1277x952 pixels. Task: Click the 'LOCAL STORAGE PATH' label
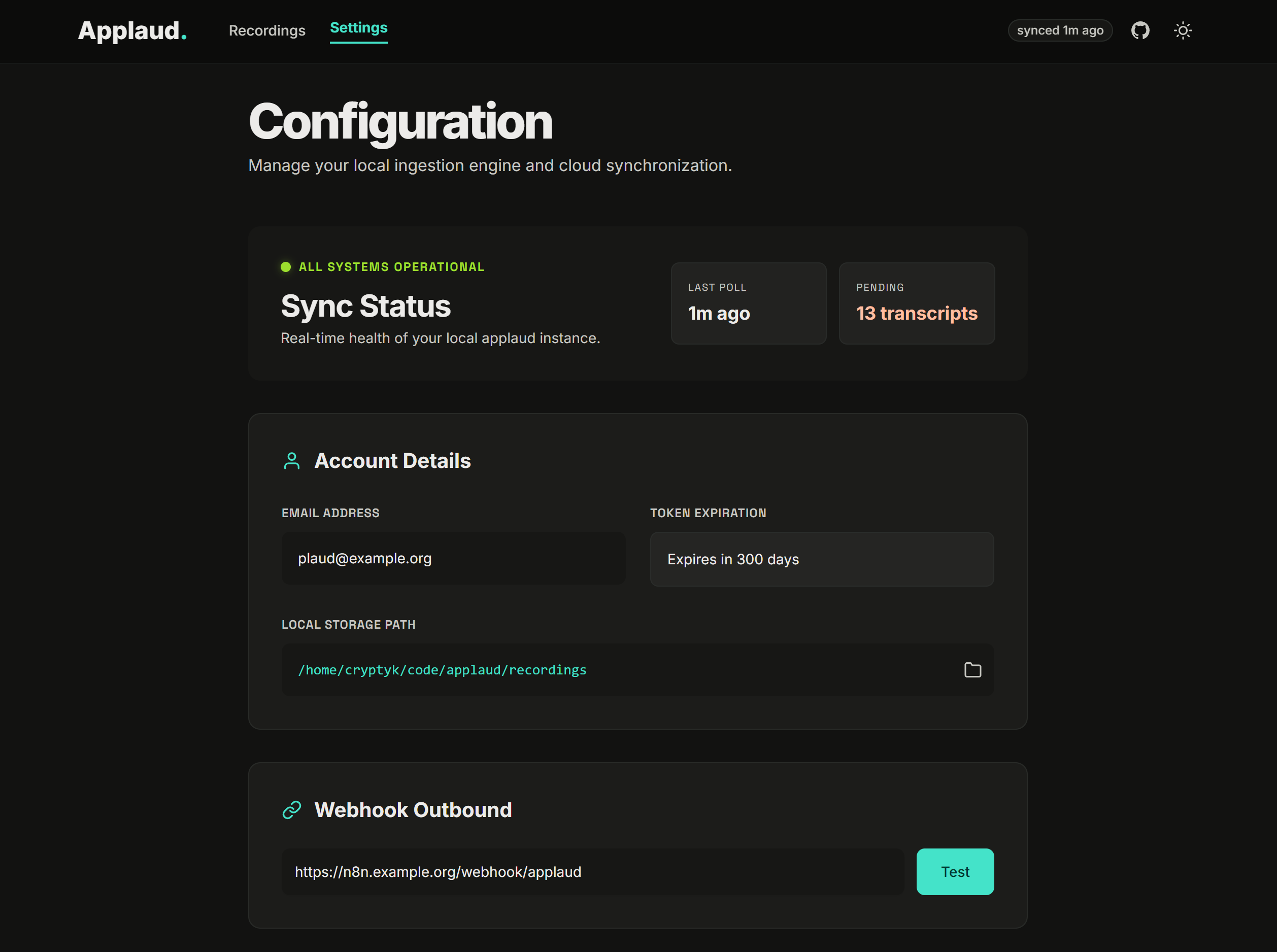tap(348, 625)
